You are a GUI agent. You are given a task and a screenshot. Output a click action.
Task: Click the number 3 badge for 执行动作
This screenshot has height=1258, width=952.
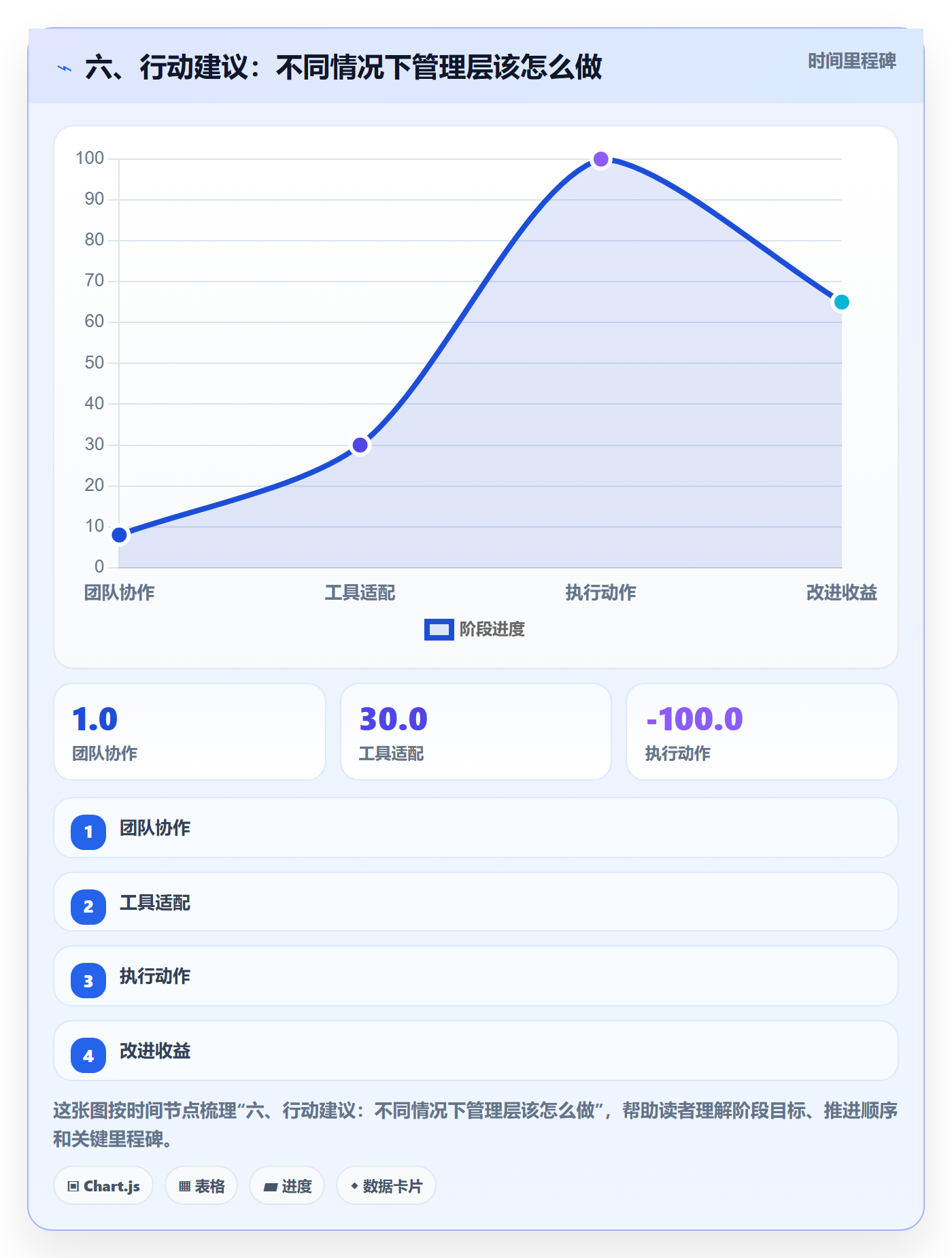88,981
